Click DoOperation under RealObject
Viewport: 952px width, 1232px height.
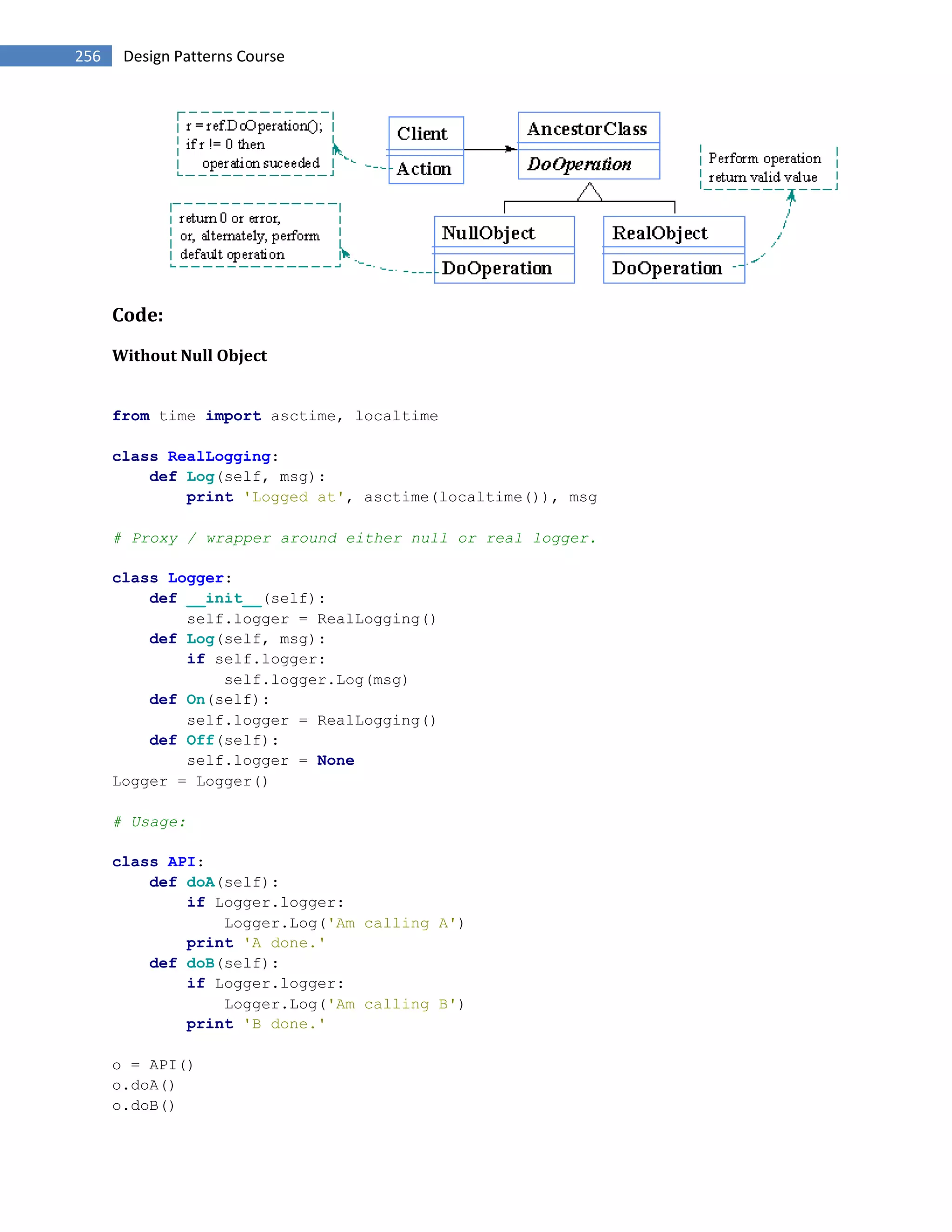click(667, 268)
